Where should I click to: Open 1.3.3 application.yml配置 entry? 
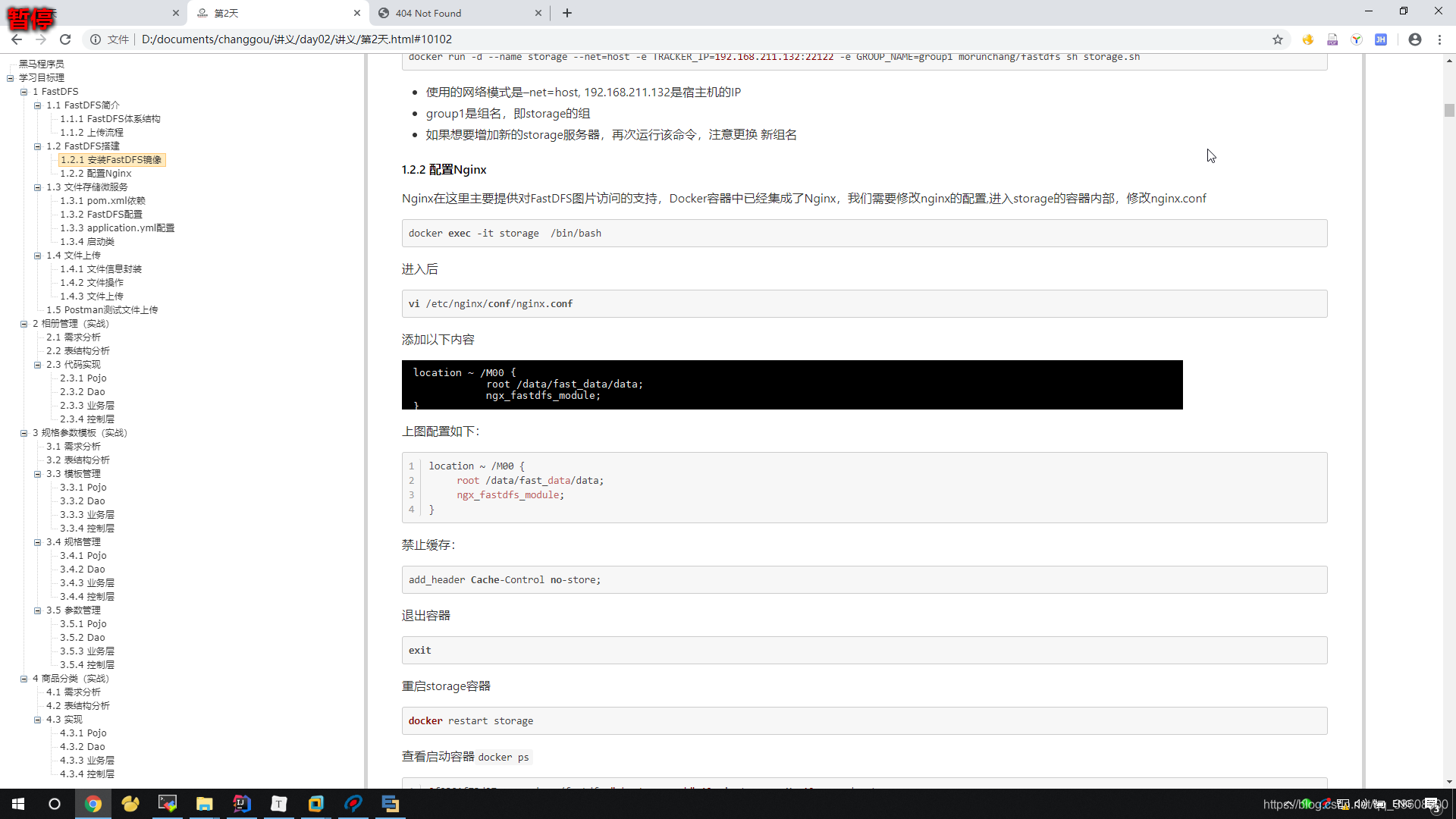pos(117,228)
